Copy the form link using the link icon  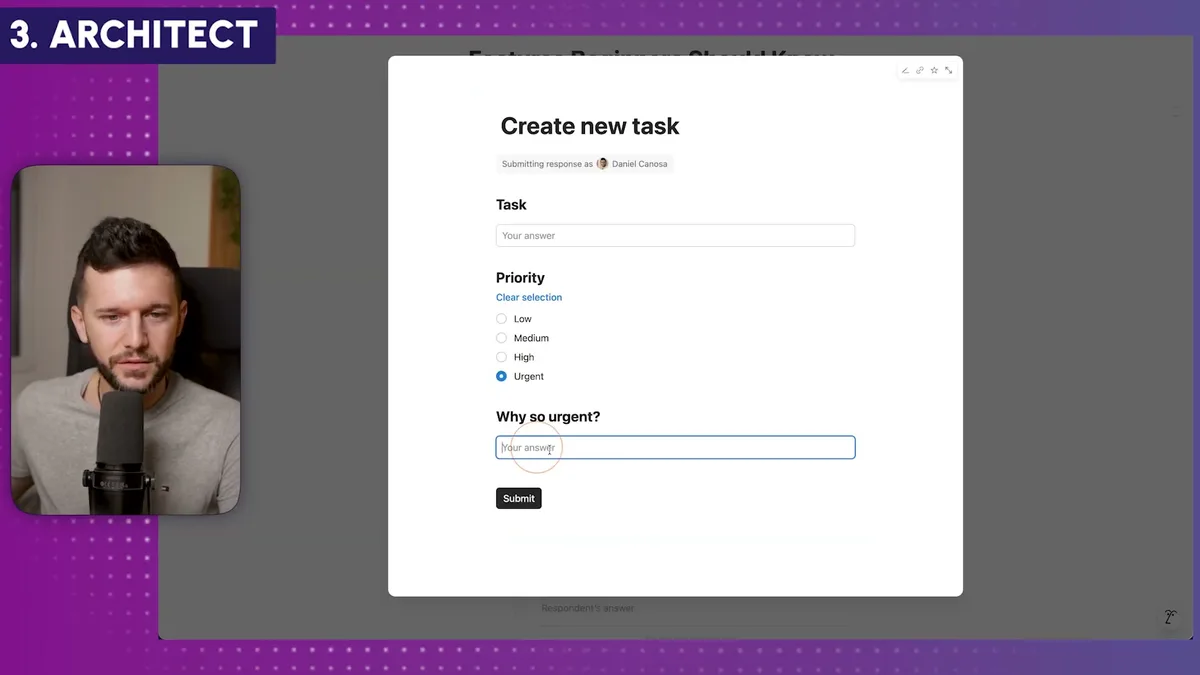pos(920,70)
